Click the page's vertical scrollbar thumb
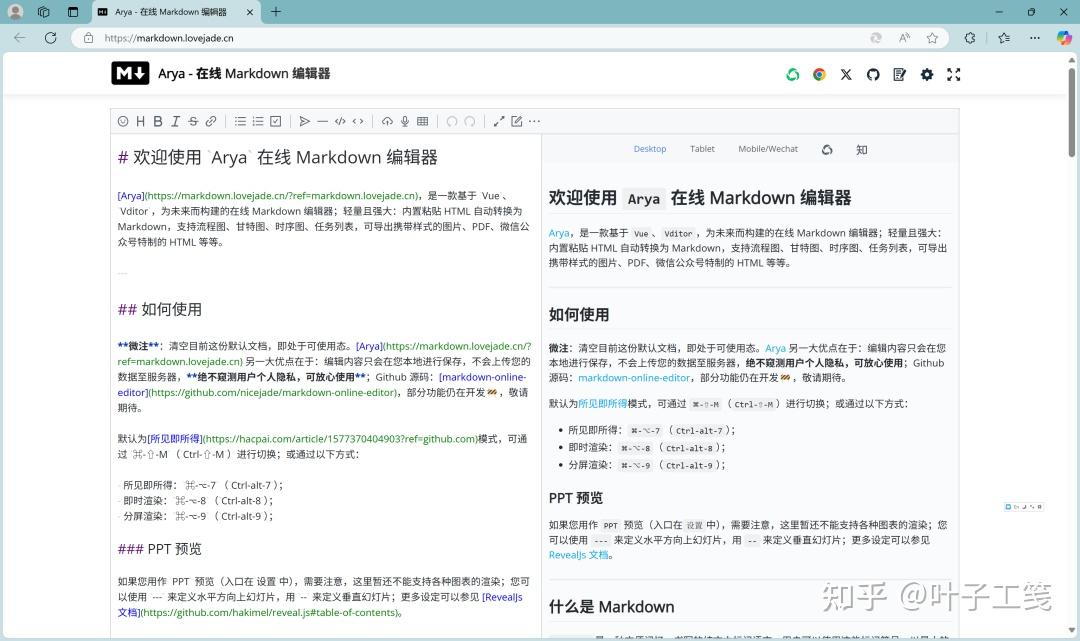This screenshot has width=1080, height=641. (x=1072, y=110)
